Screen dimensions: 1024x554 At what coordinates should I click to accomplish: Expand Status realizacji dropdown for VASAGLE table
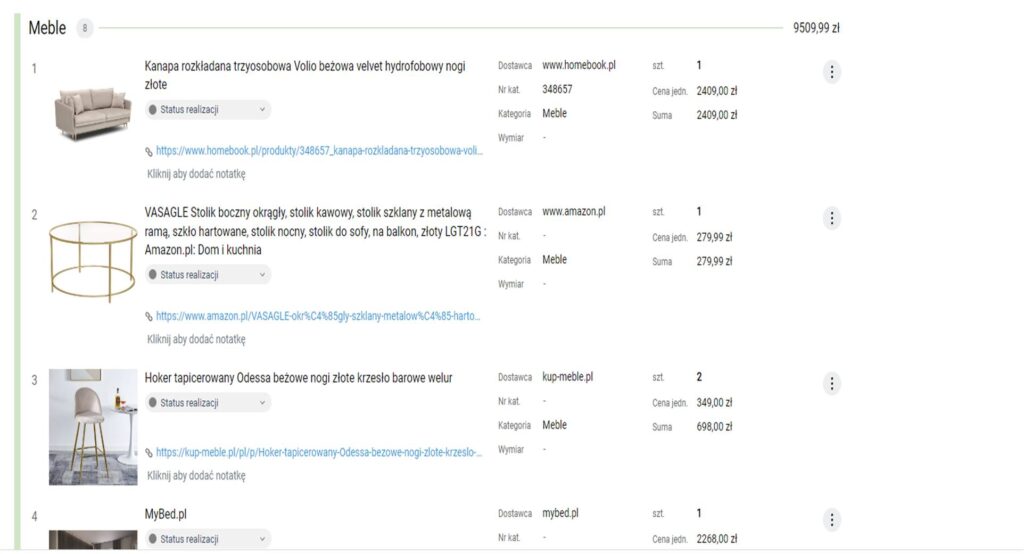pyautogui.click(x=208, y=275)
